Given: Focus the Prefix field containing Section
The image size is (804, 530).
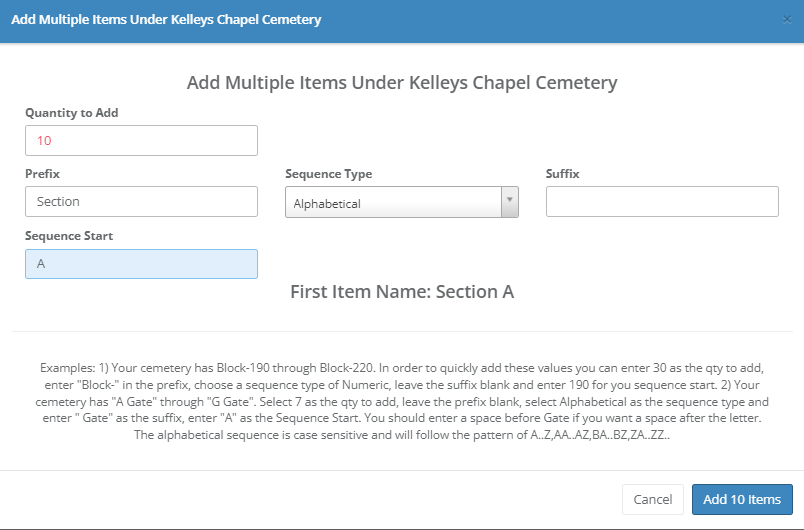Looking at the screenshot, I should (141, 201).
